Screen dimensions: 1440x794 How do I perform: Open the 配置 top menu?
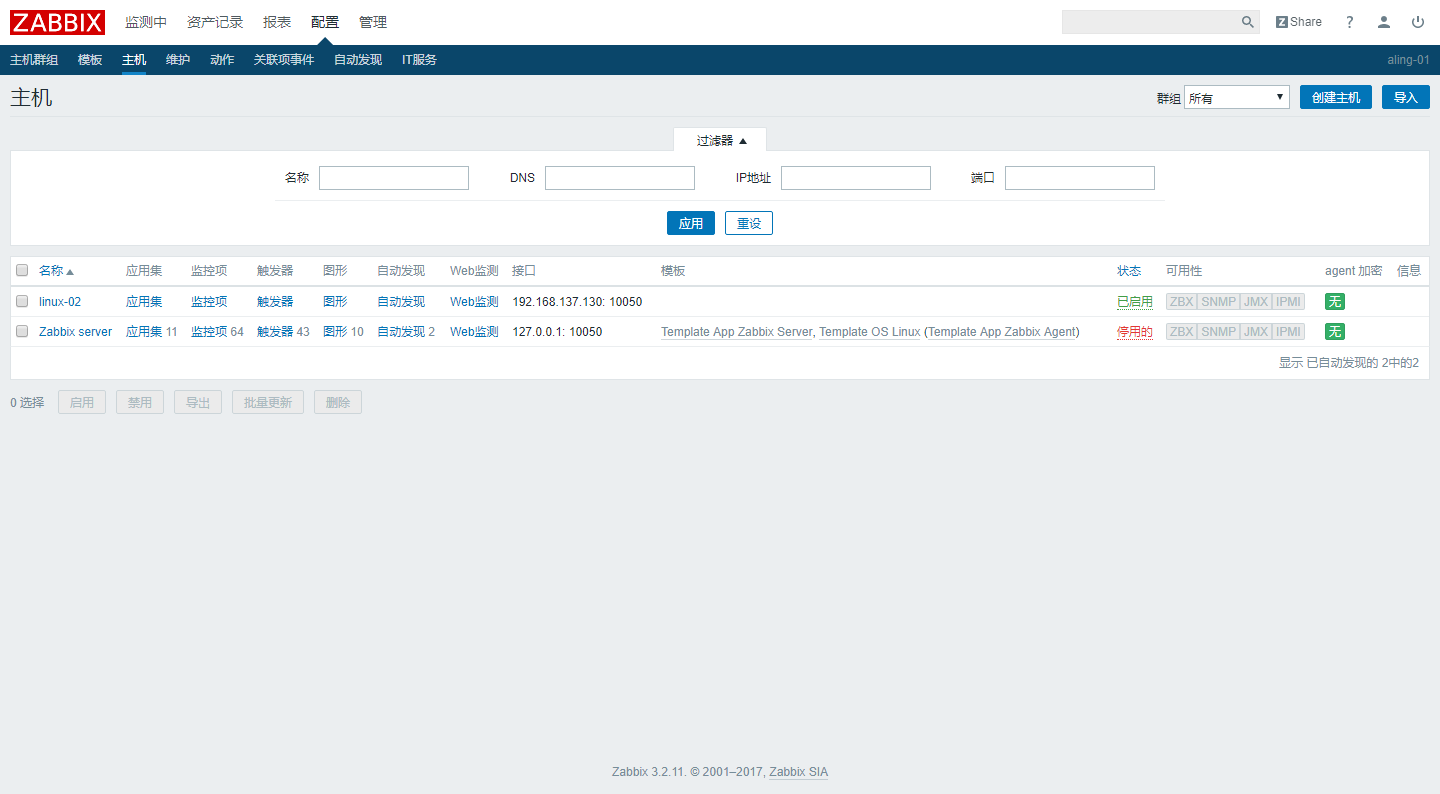[325, 22]
